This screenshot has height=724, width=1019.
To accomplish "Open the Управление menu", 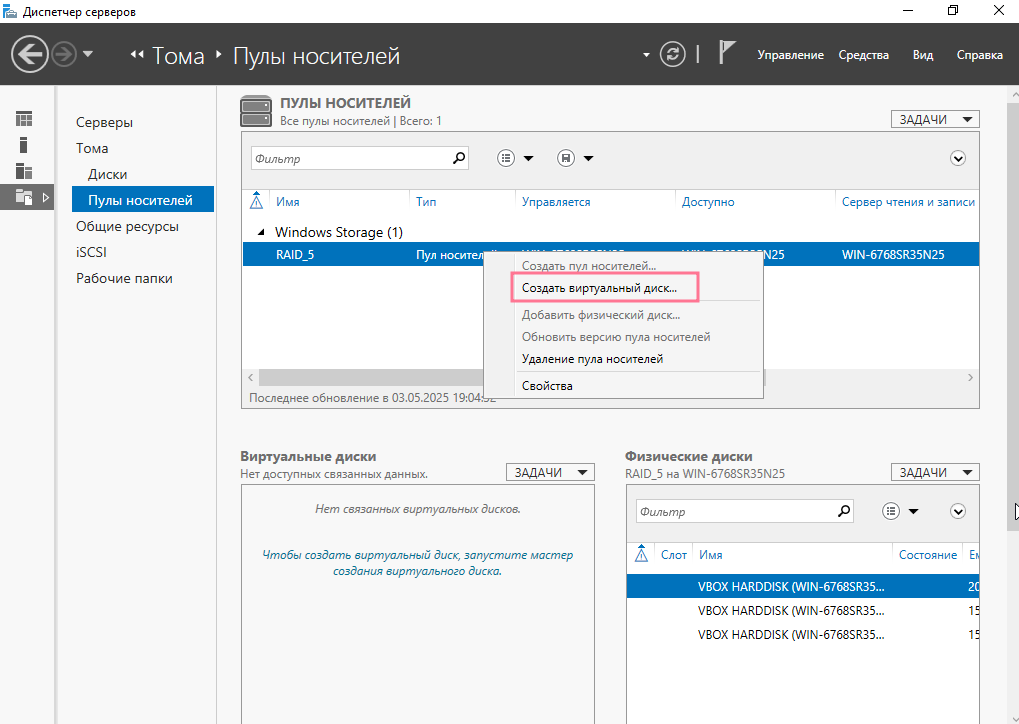I will (790, 55).
